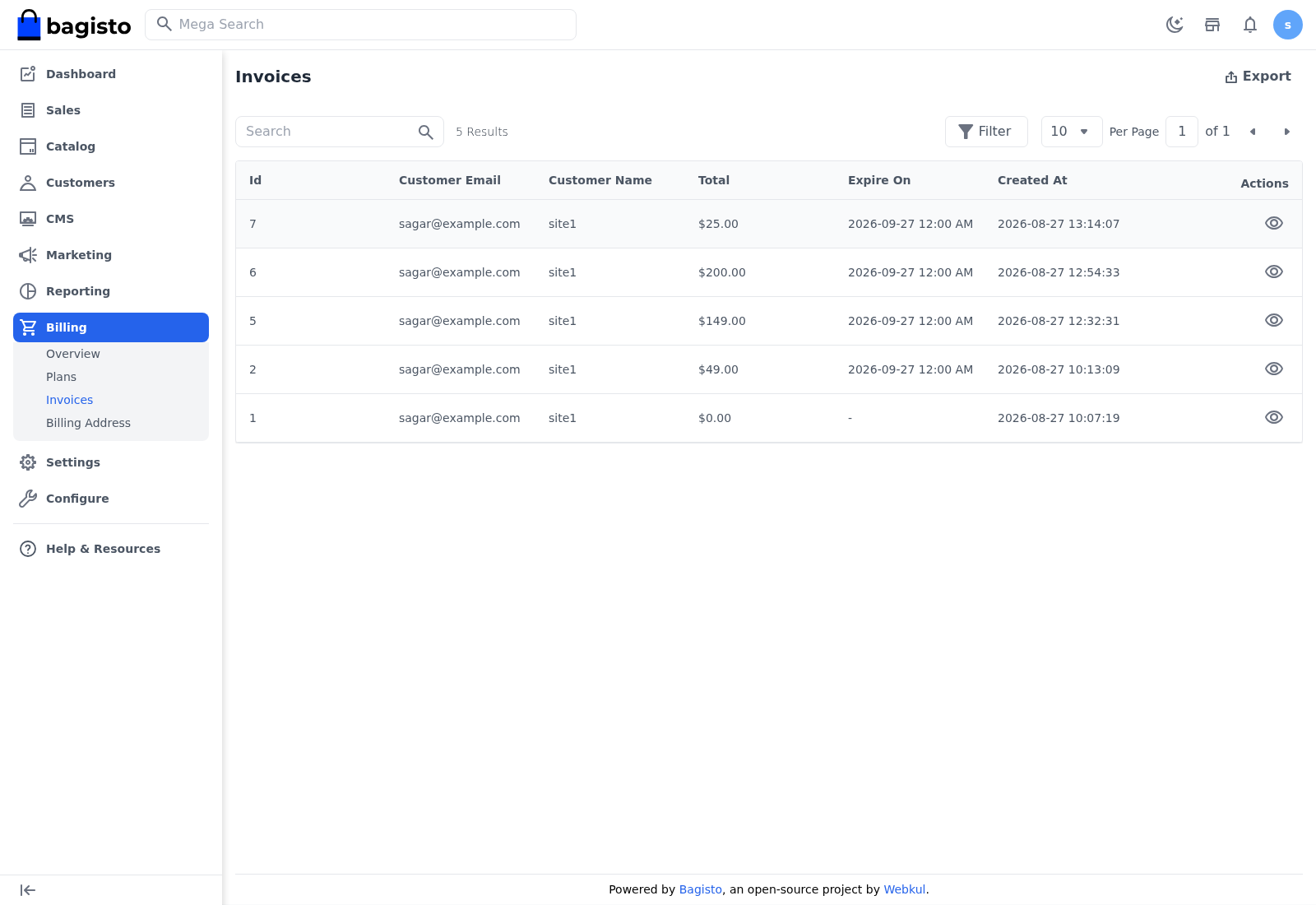Open Dashboard from sidebar
The width and height of the screenshot is (1316, 905).
point(111,74)
